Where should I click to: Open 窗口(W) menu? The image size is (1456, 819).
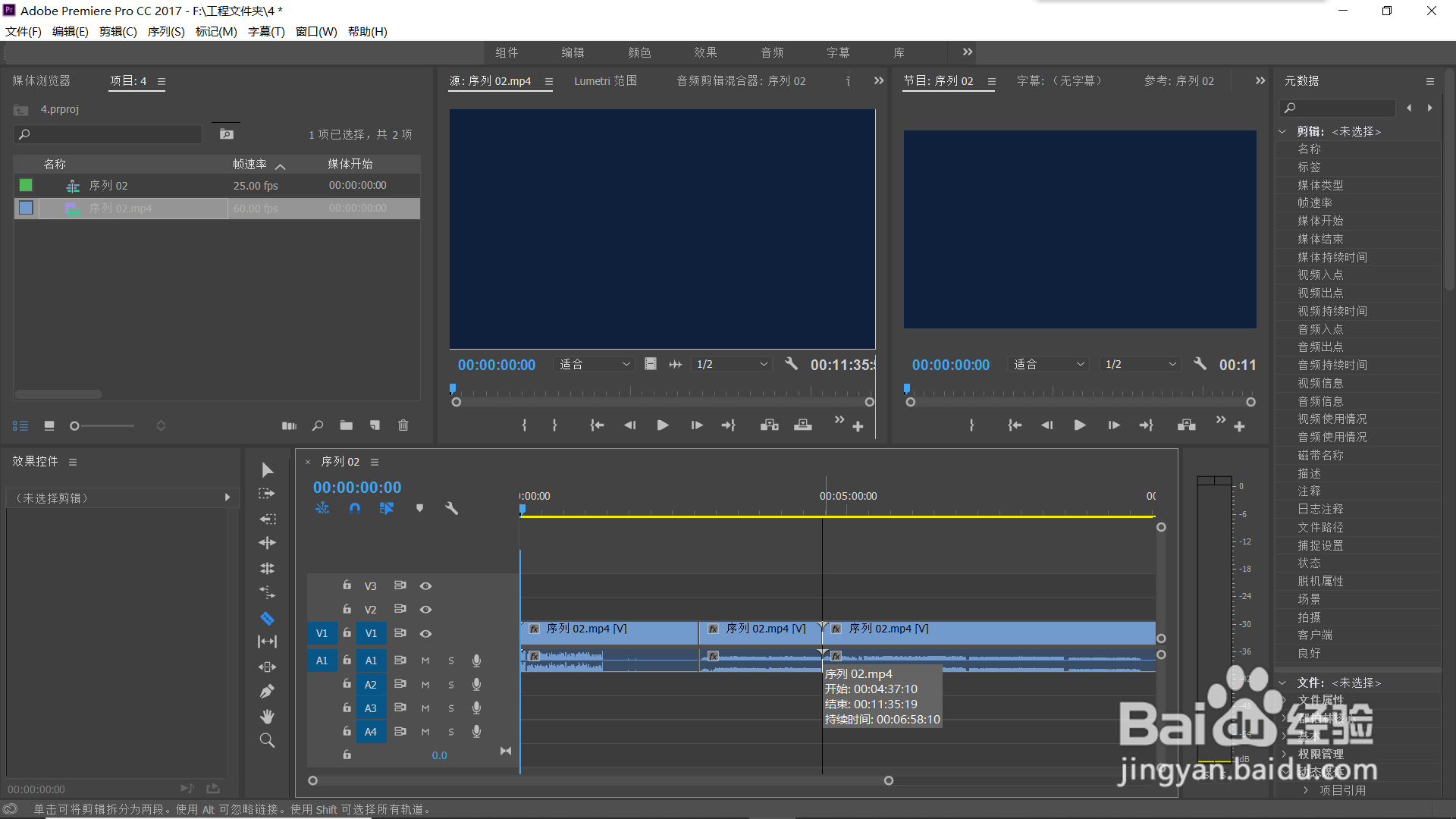[316, 32]
